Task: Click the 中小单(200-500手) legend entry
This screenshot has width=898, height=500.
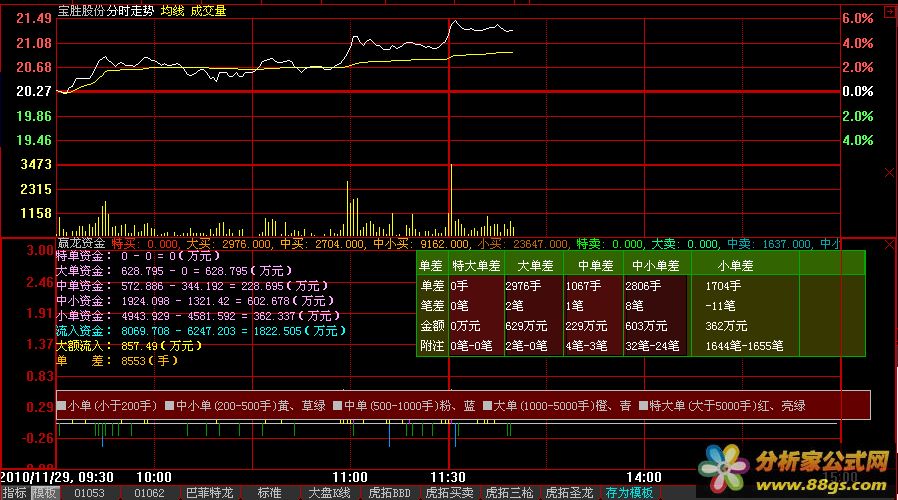Action: coord(245,406)
